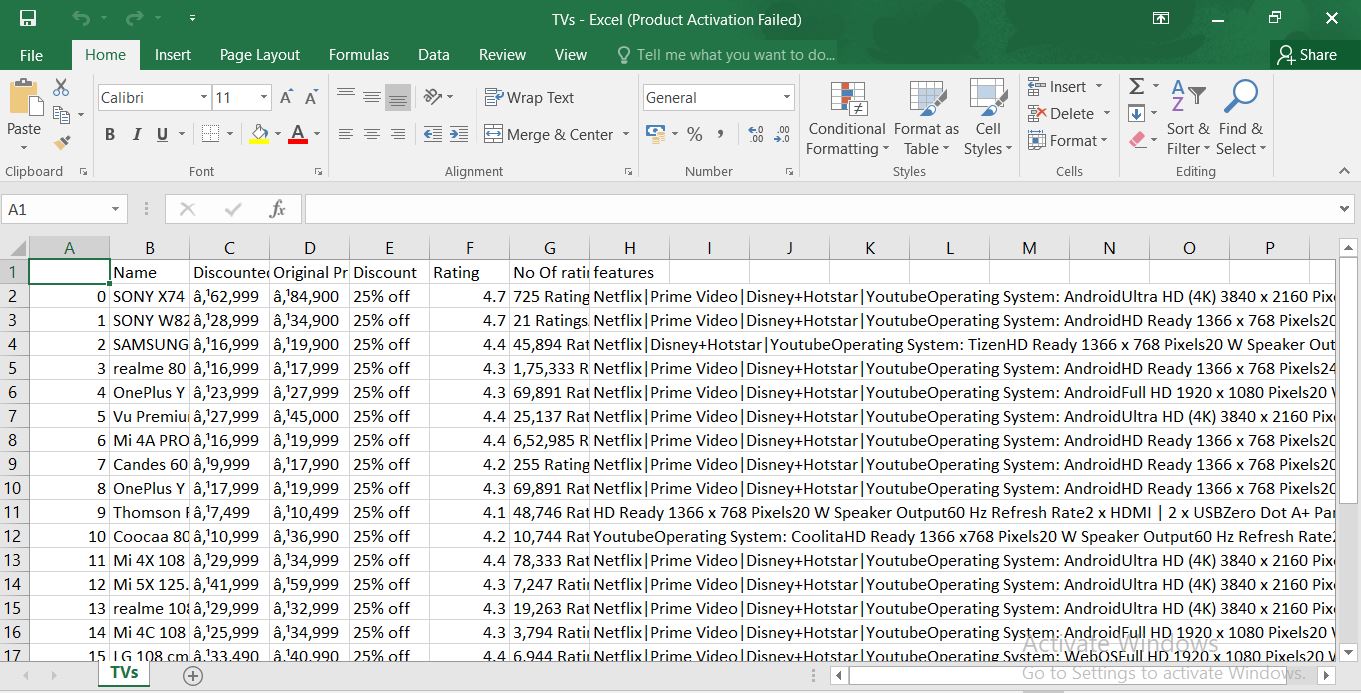Switch to the Formulas tab

tap(359, 55)
